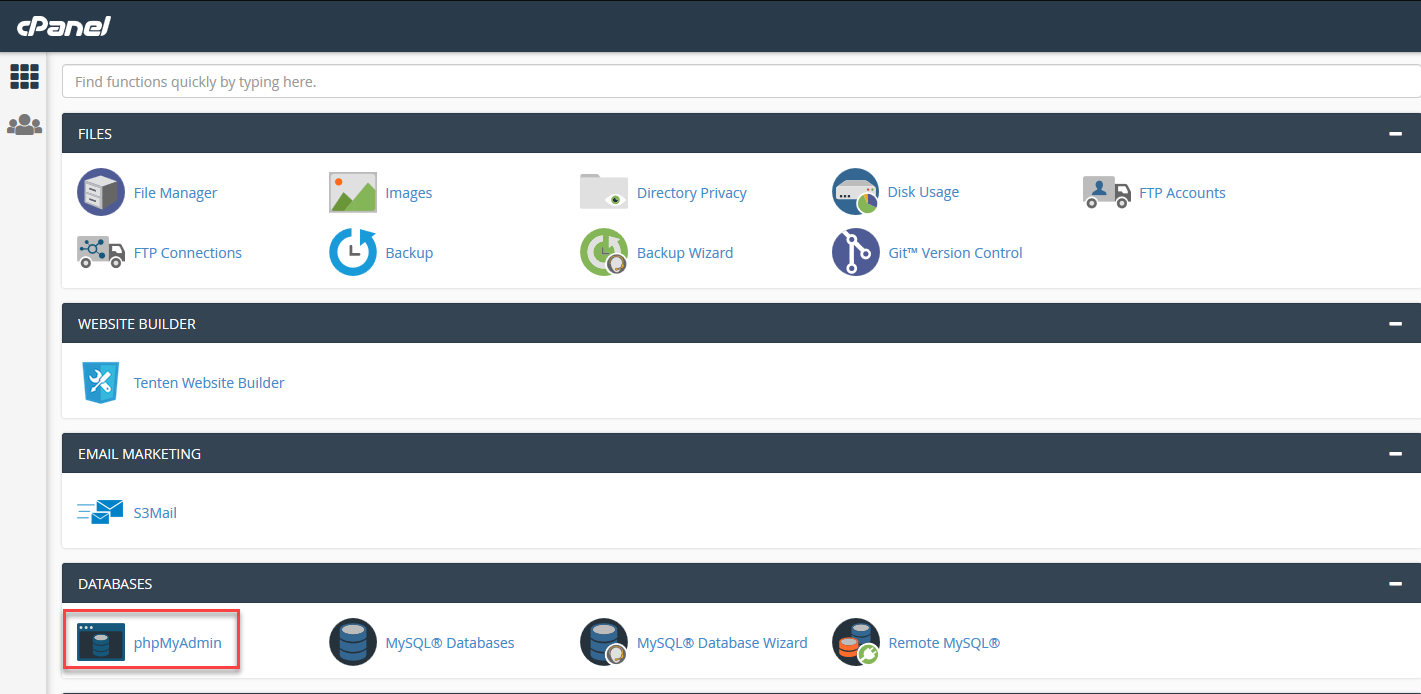Image resolution: width=1421 pixels, height=694 pixels.
Task: Open the S3Mail link
Action: tap(155, 513)
